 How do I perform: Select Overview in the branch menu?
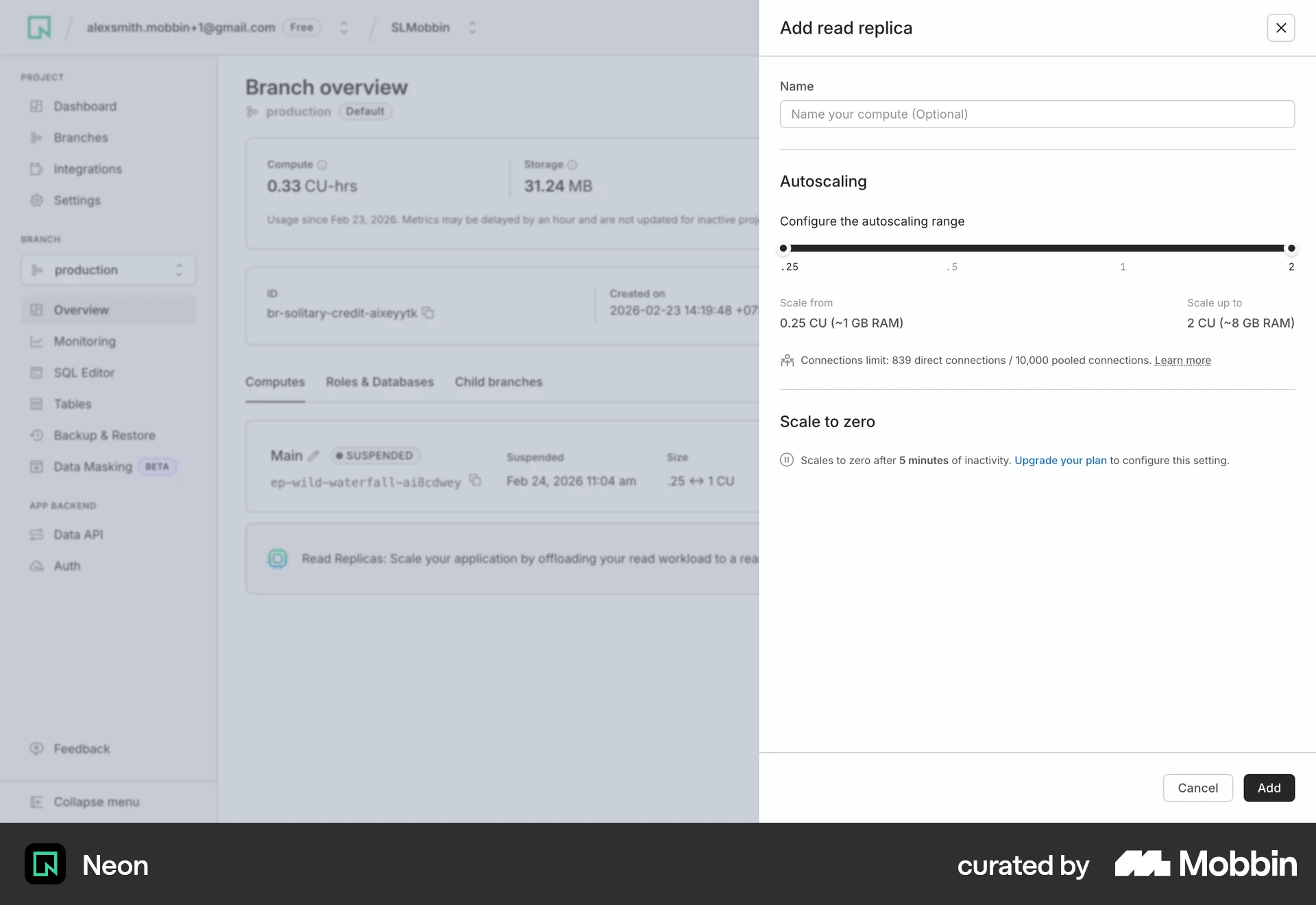click(108, 310)
